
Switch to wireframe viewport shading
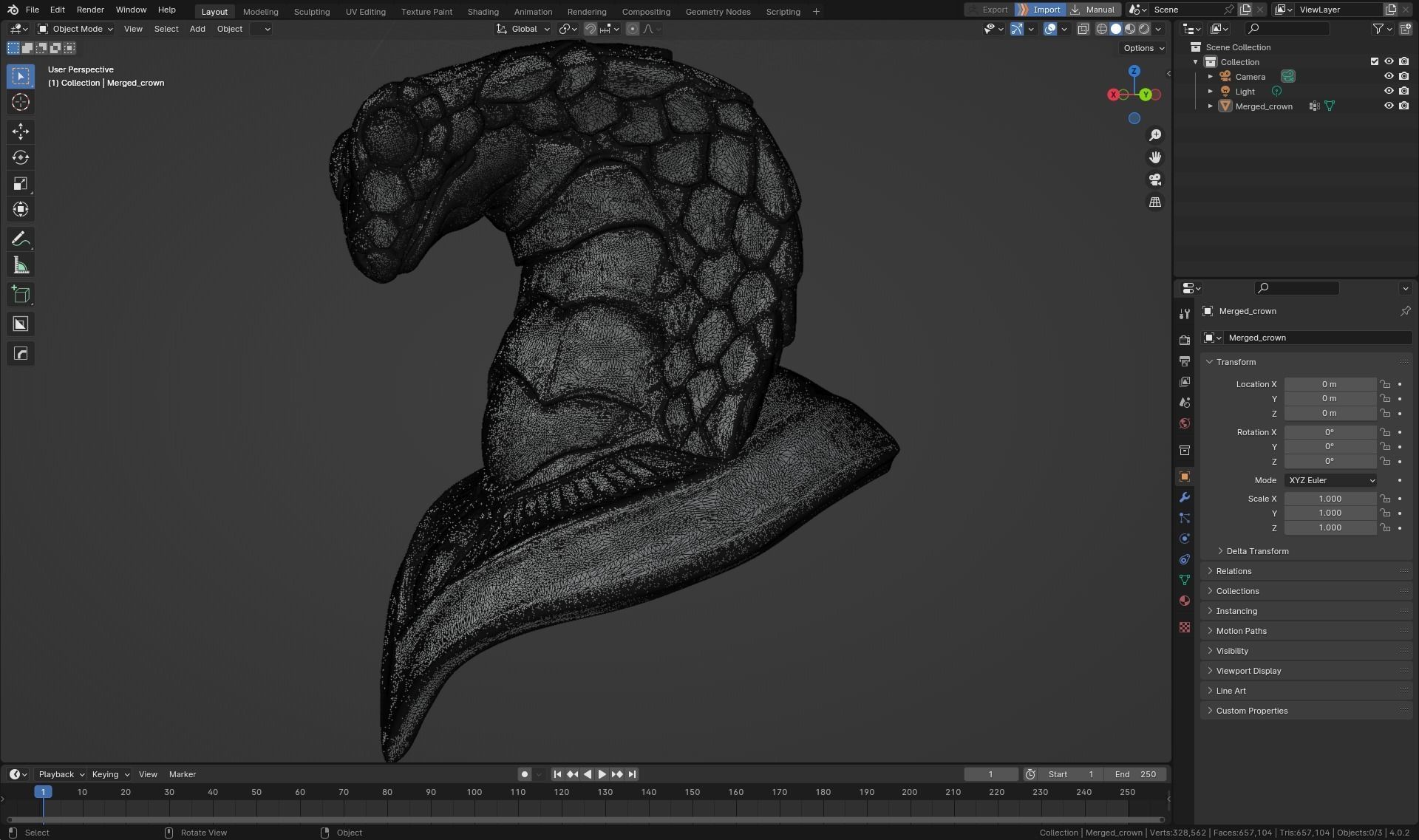pos(1101,29)
